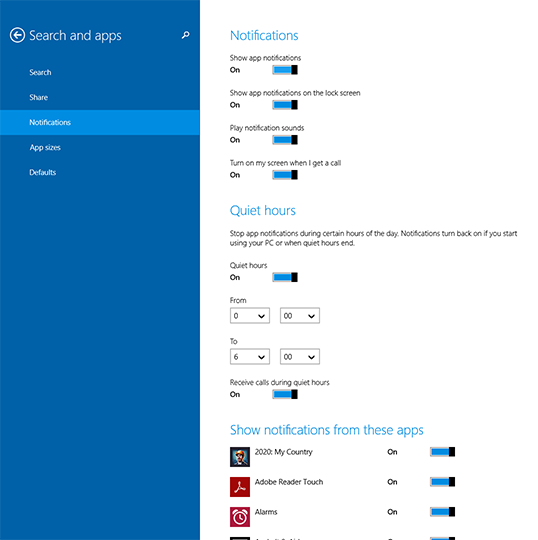
Task: Click the Quiet hours description paragraph
Action: point(373,238)
